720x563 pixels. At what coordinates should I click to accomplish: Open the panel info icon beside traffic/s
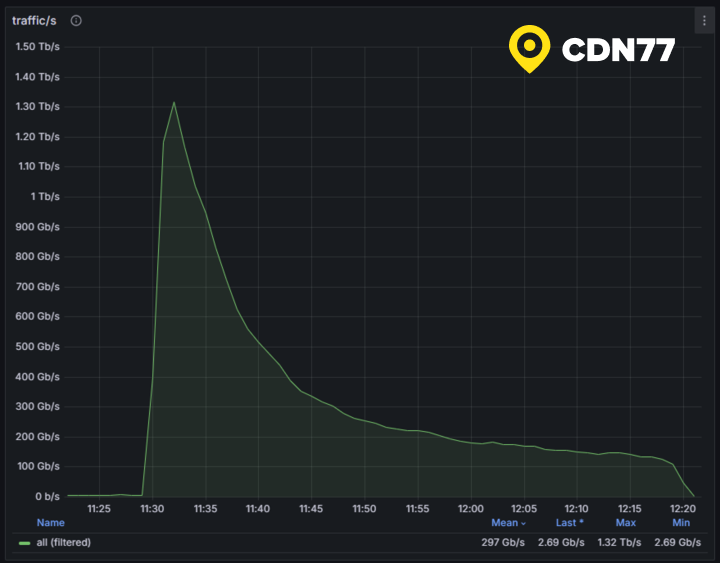click(76, 21)
